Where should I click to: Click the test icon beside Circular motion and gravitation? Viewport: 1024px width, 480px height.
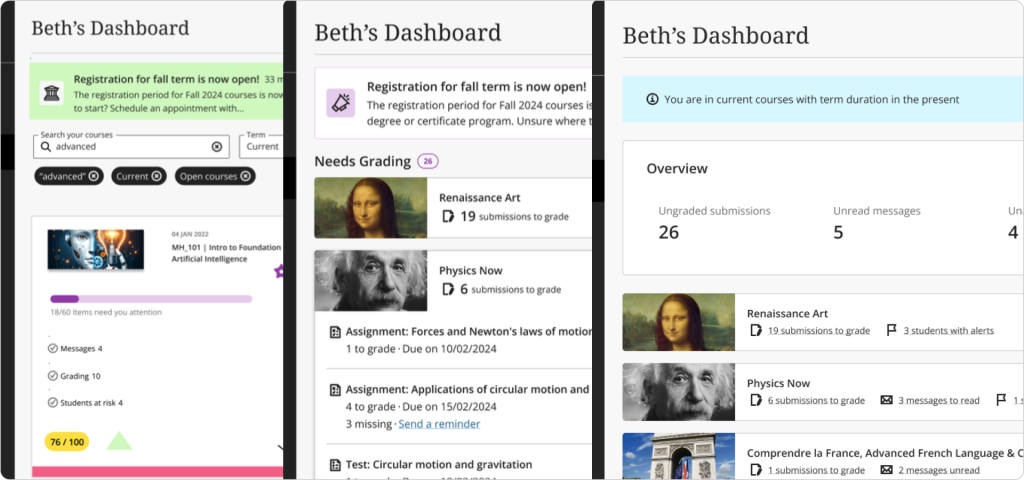click(x=335, y=465)
